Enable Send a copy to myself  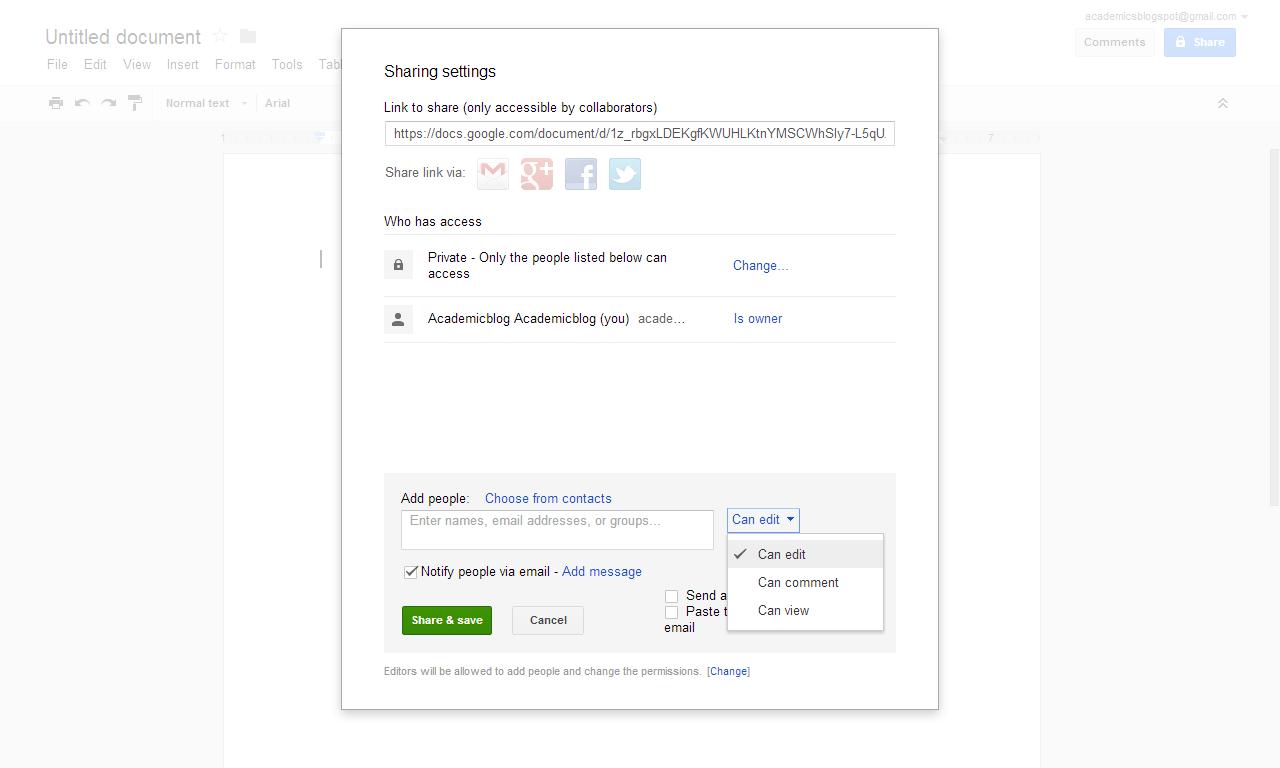(672, 595)
